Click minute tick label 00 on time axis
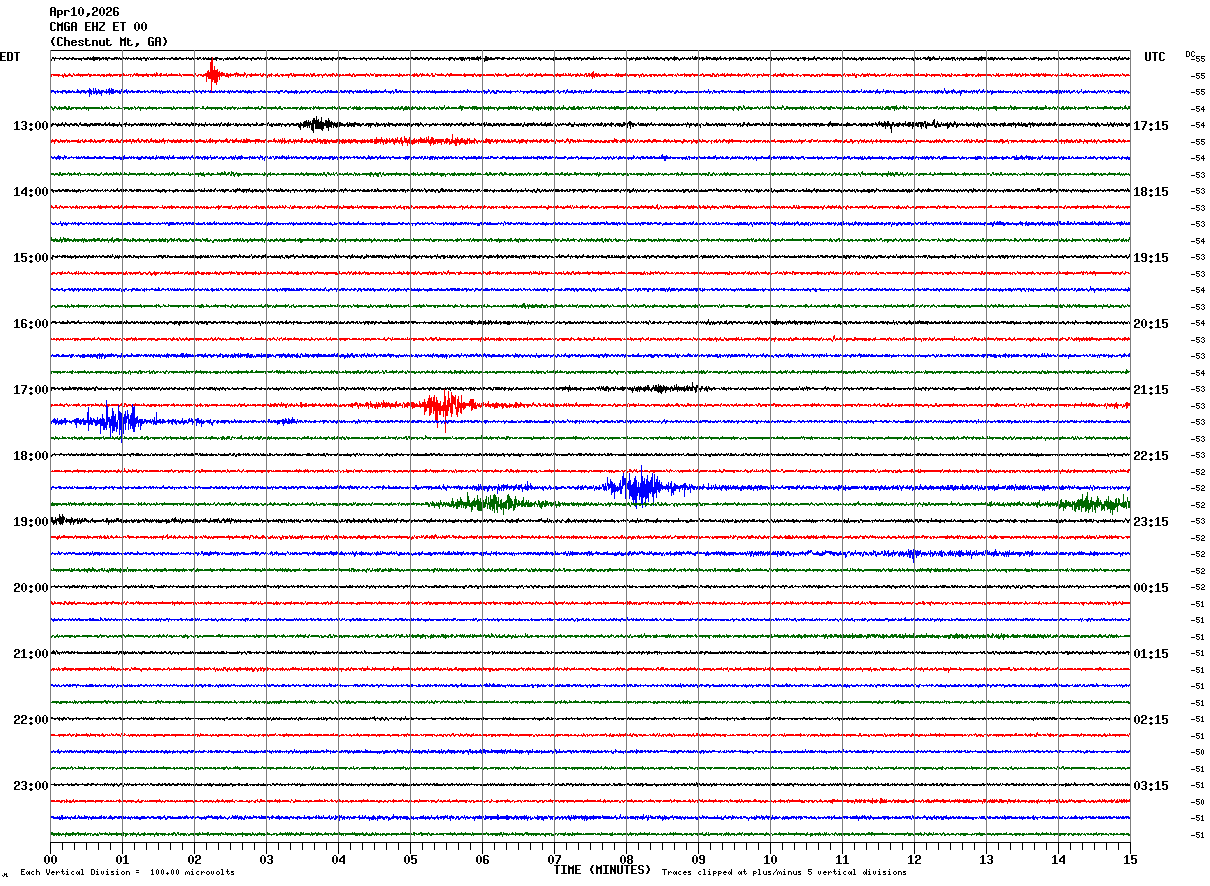Screen dimensions: 1210x886 [x=50, y=860]
